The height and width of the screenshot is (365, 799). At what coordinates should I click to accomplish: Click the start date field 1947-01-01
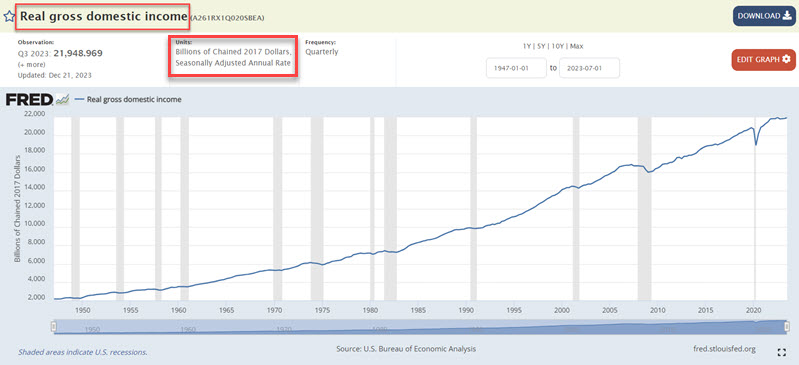click(516, 68)
